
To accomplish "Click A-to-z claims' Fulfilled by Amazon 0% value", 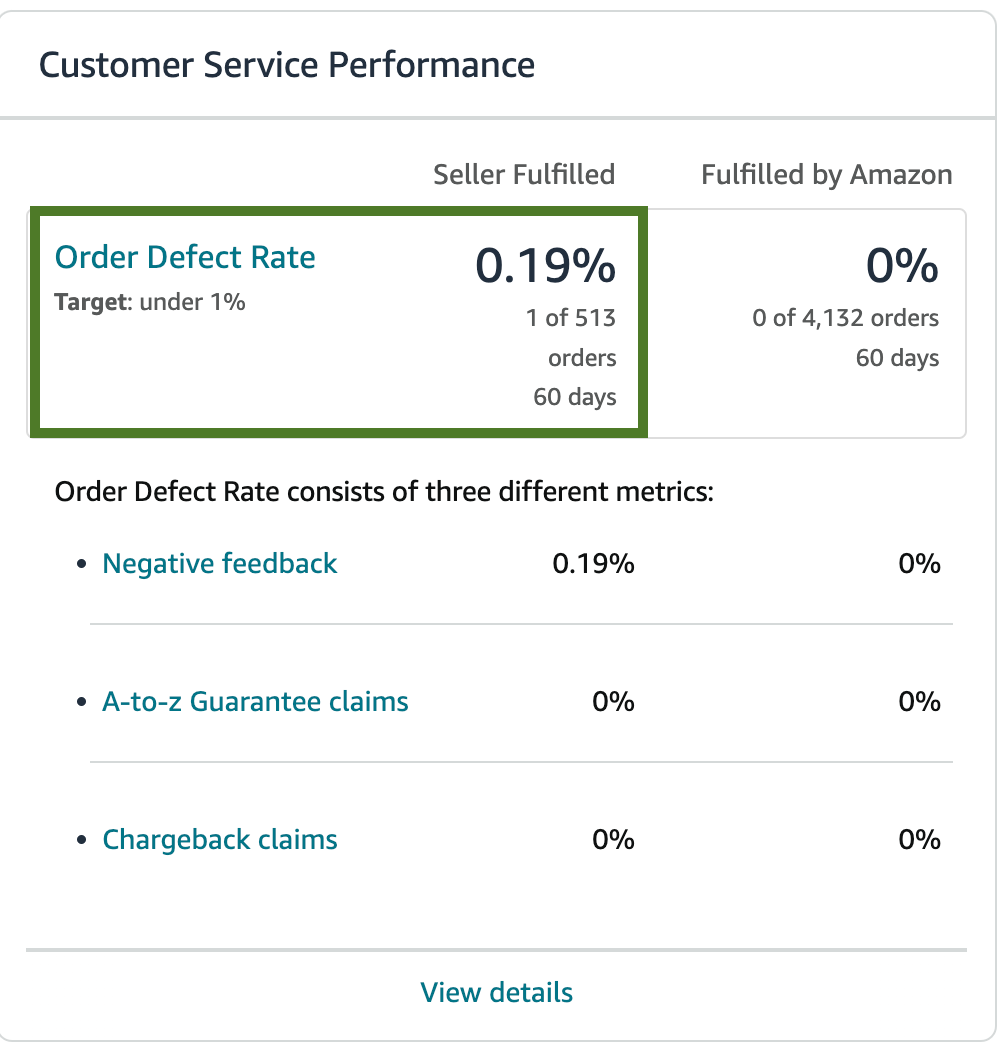I will (x=919, y=701).
